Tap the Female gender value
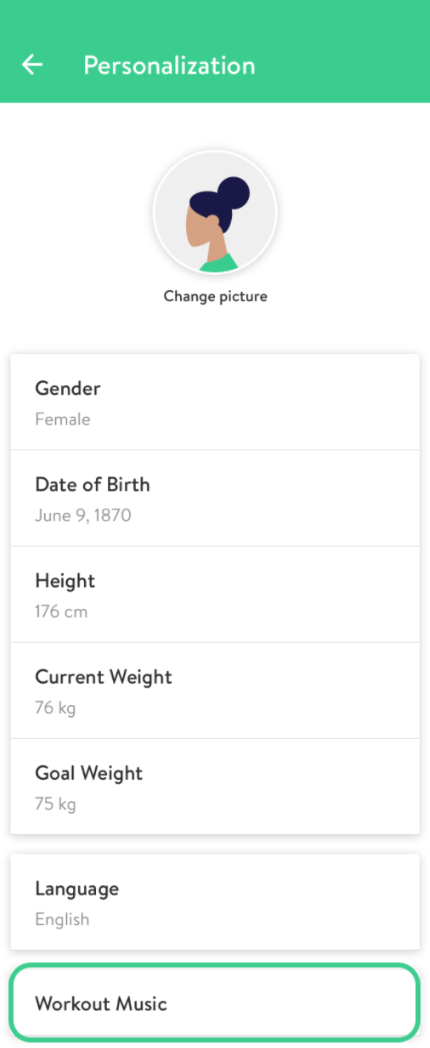 click(62, 420)
